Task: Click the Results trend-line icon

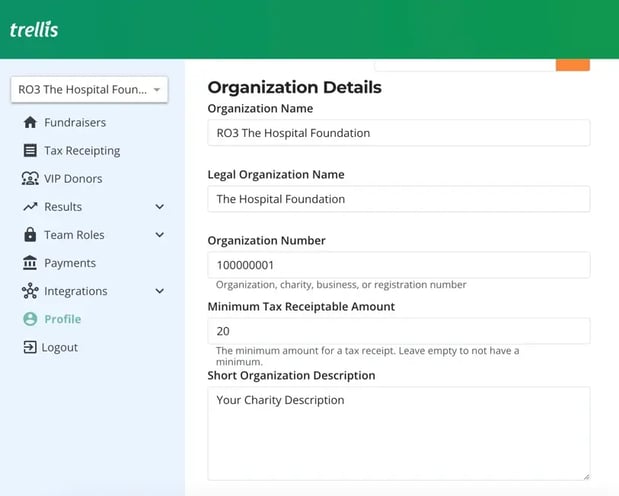Action: click(x=30, y=207)
